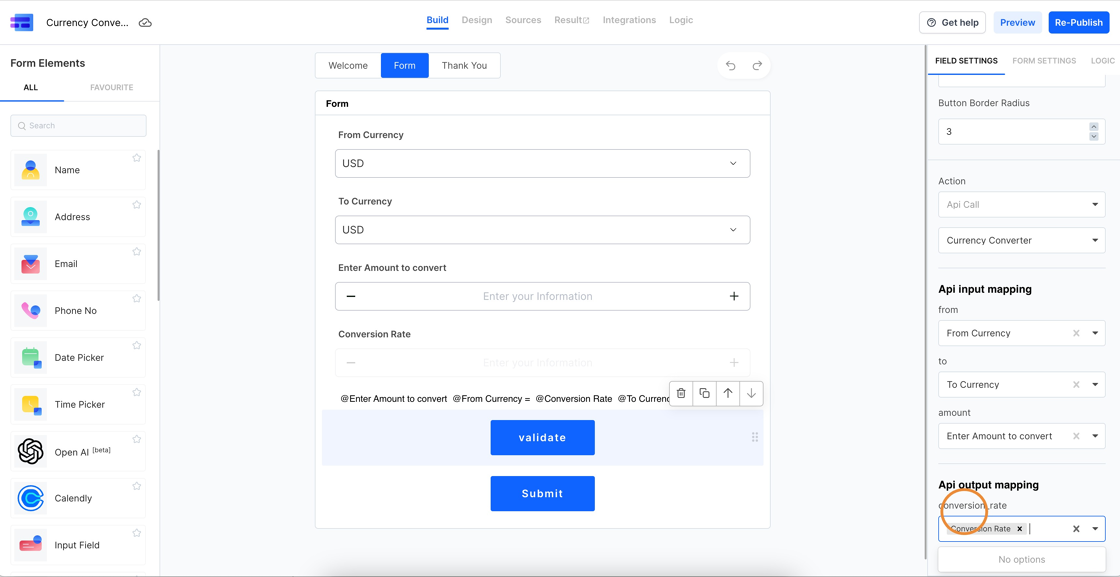Open form Preview
This screenshot has height=577, width=1120.
point(1019,21)
